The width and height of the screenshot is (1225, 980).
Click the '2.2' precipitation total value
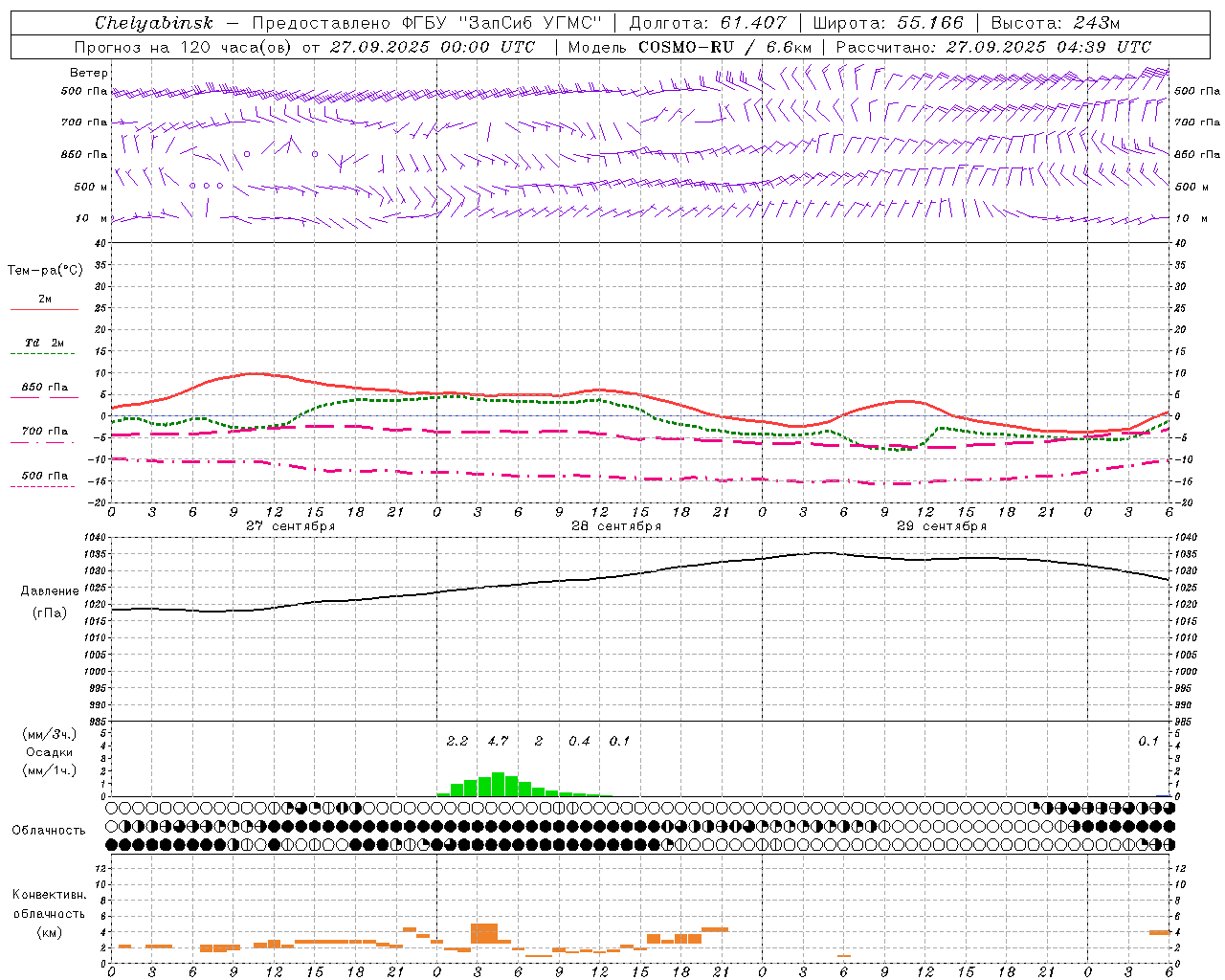click(457, 742)
